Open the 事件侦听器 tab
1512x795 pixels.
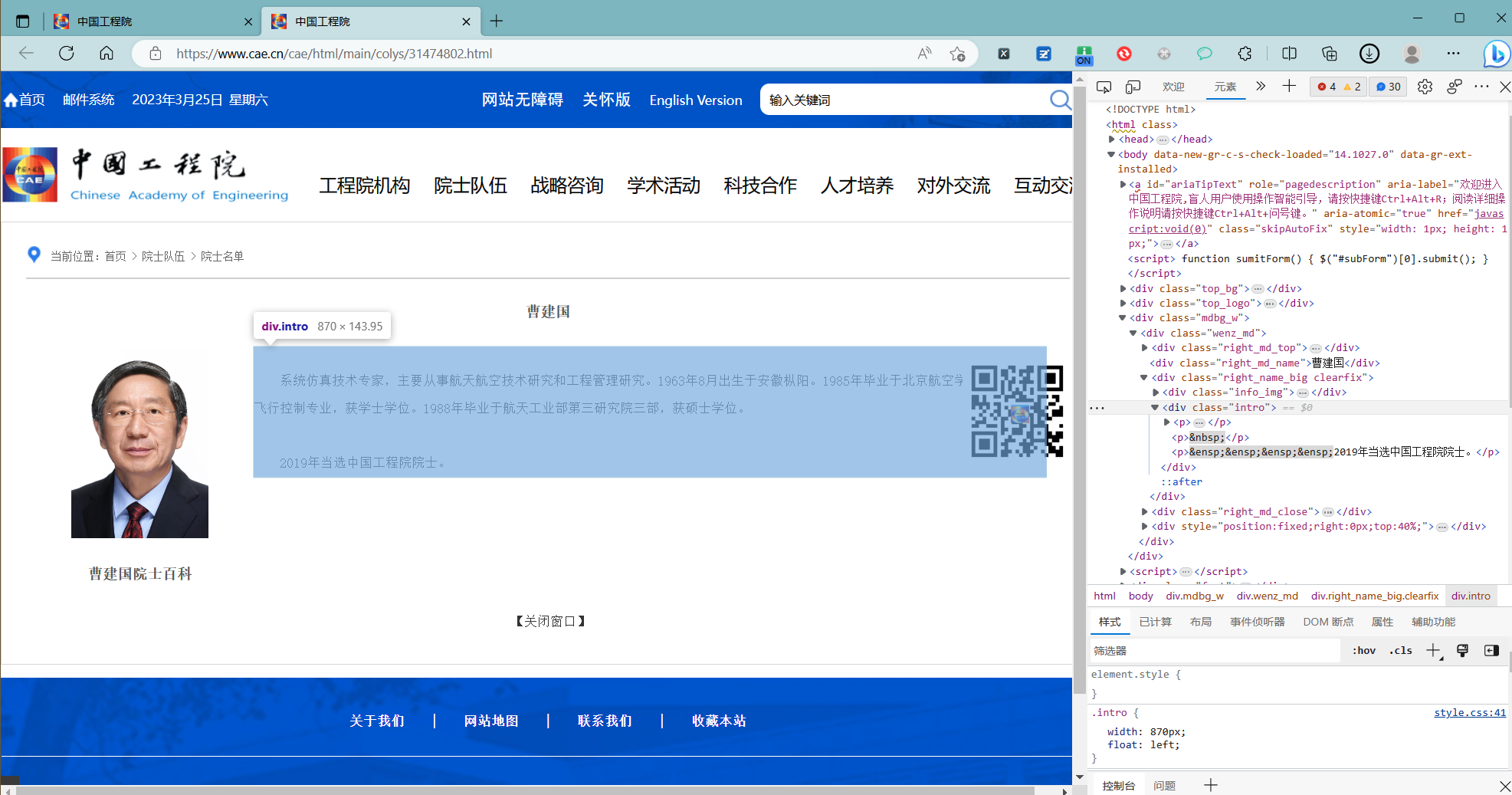[x=1258, y=622]
